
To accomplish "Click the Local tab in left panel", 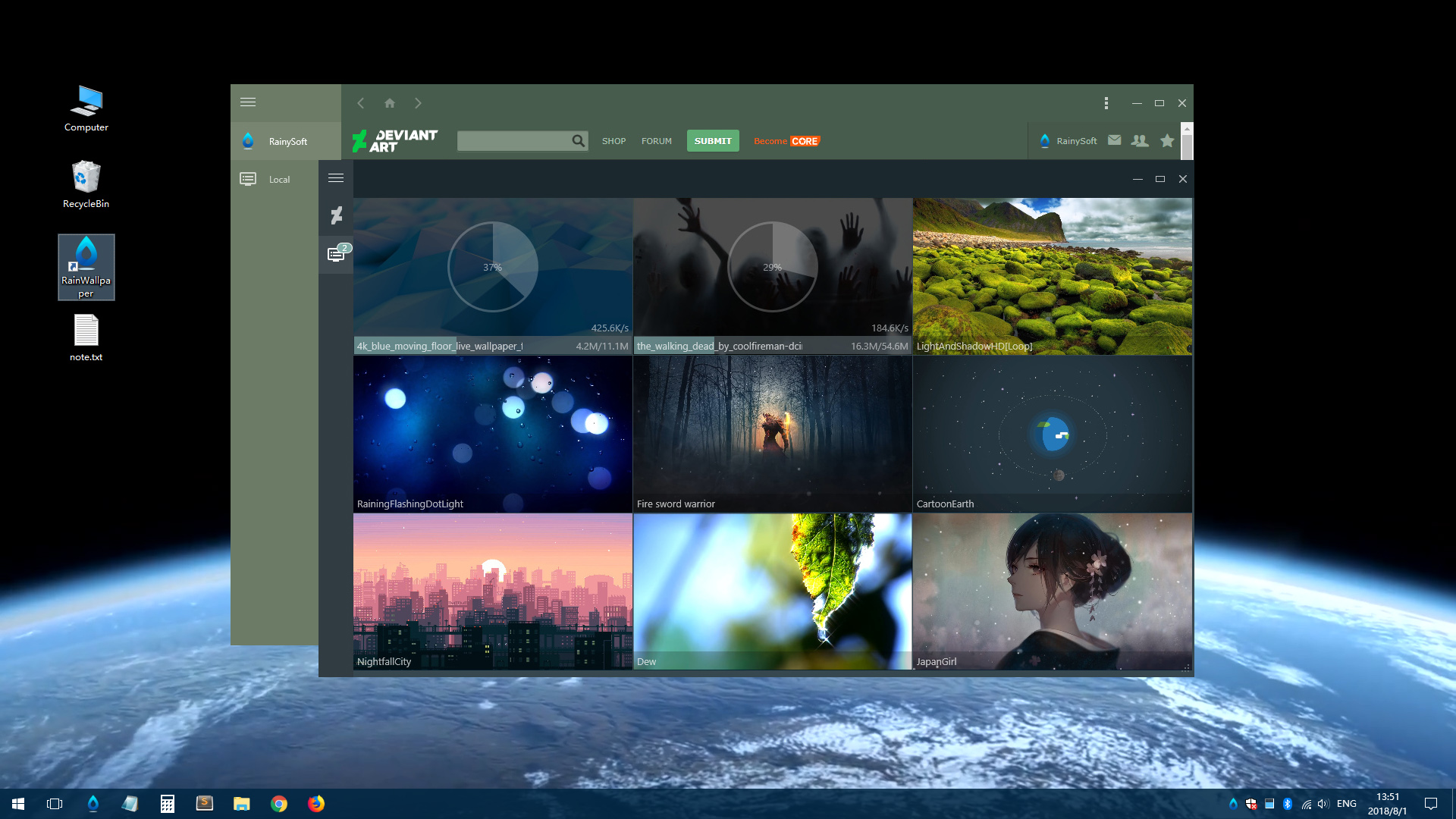I will coord(279,179).
